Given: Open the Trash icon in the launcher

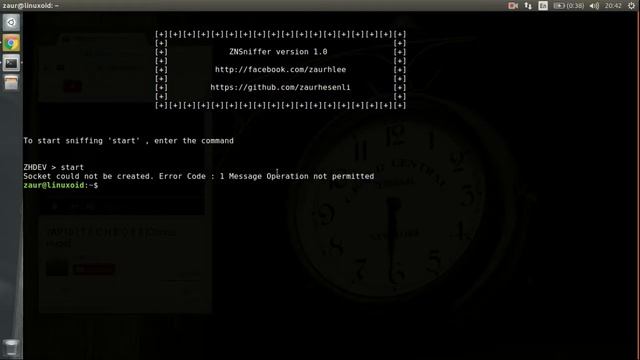Looking at the screenshot, I should point(11,348).
